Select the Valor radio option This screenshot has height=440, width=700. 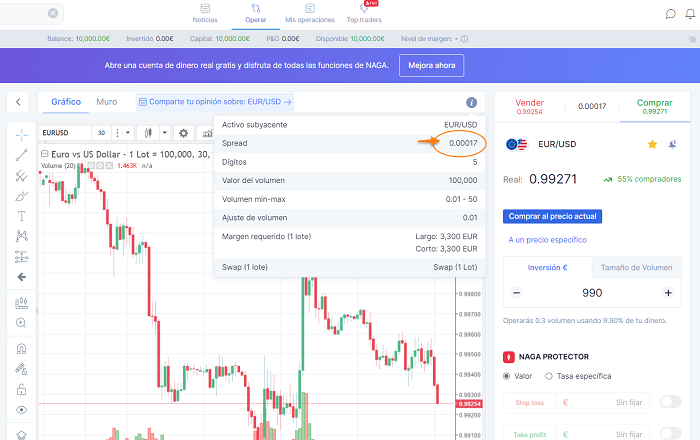coord(507,376)
